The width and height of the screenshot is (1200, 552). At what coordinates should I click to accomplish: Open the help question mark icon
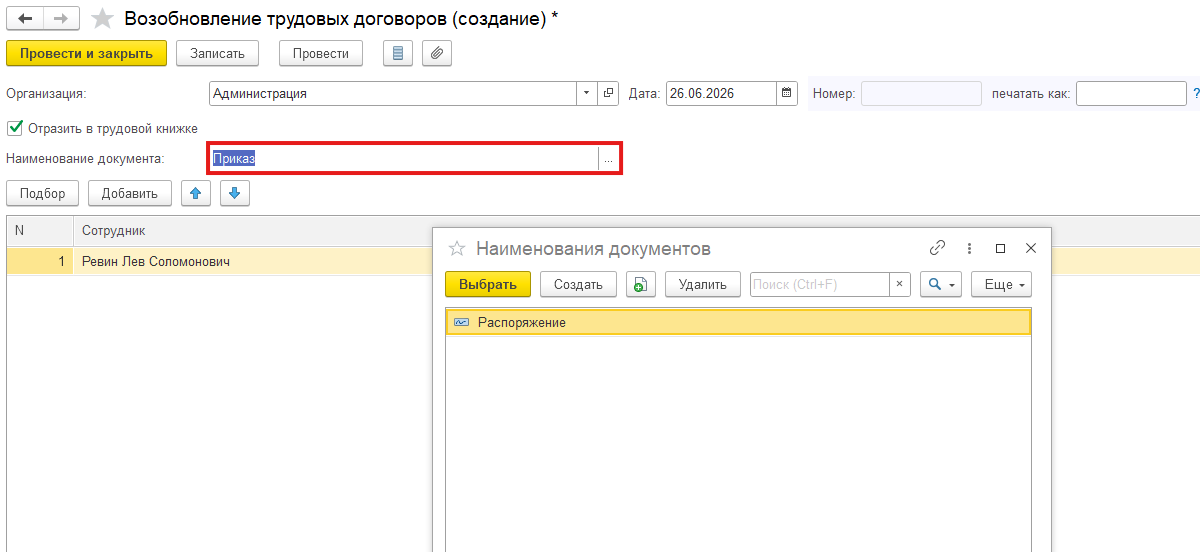(1195, 93)
